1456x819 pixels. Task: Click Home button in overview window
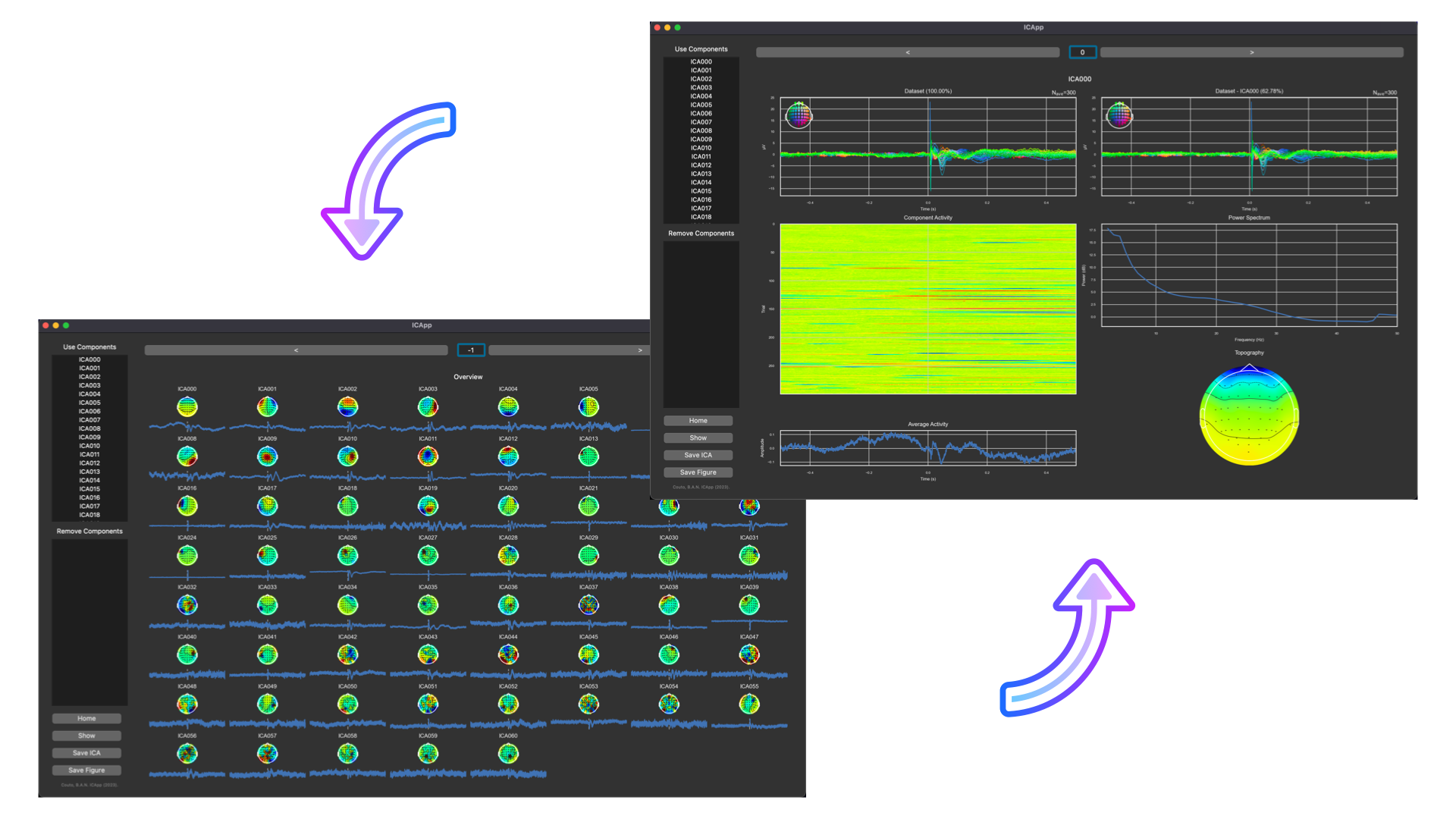pyautogui.click(x=86, y=718)
